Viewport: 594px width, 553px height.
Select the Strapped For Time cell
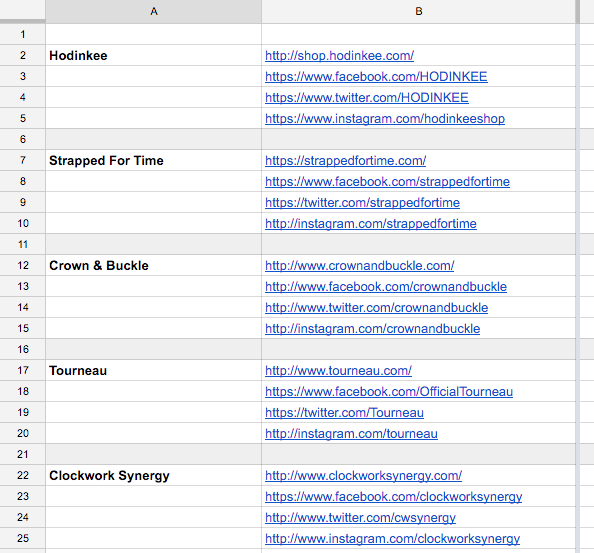pos(153,160)
